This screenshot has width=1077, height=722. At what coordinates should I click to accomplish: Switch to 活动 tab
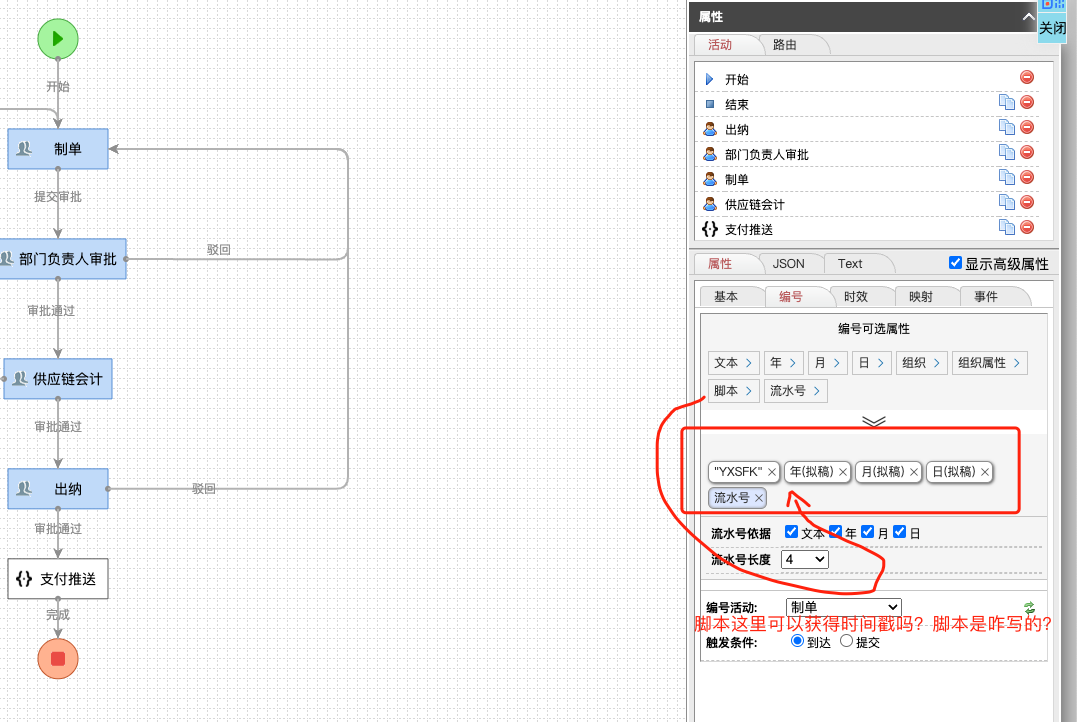(x=721, y=45)
